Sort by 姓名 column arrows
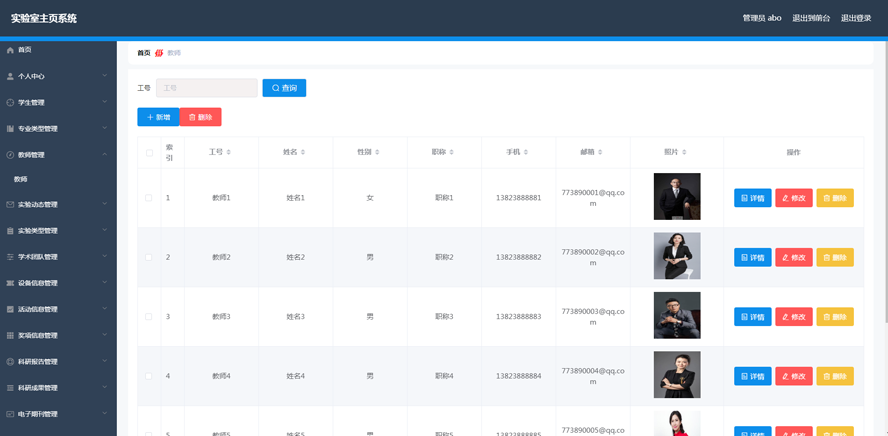The width and height of the screenshot is (888, 436). pos(303,152)
